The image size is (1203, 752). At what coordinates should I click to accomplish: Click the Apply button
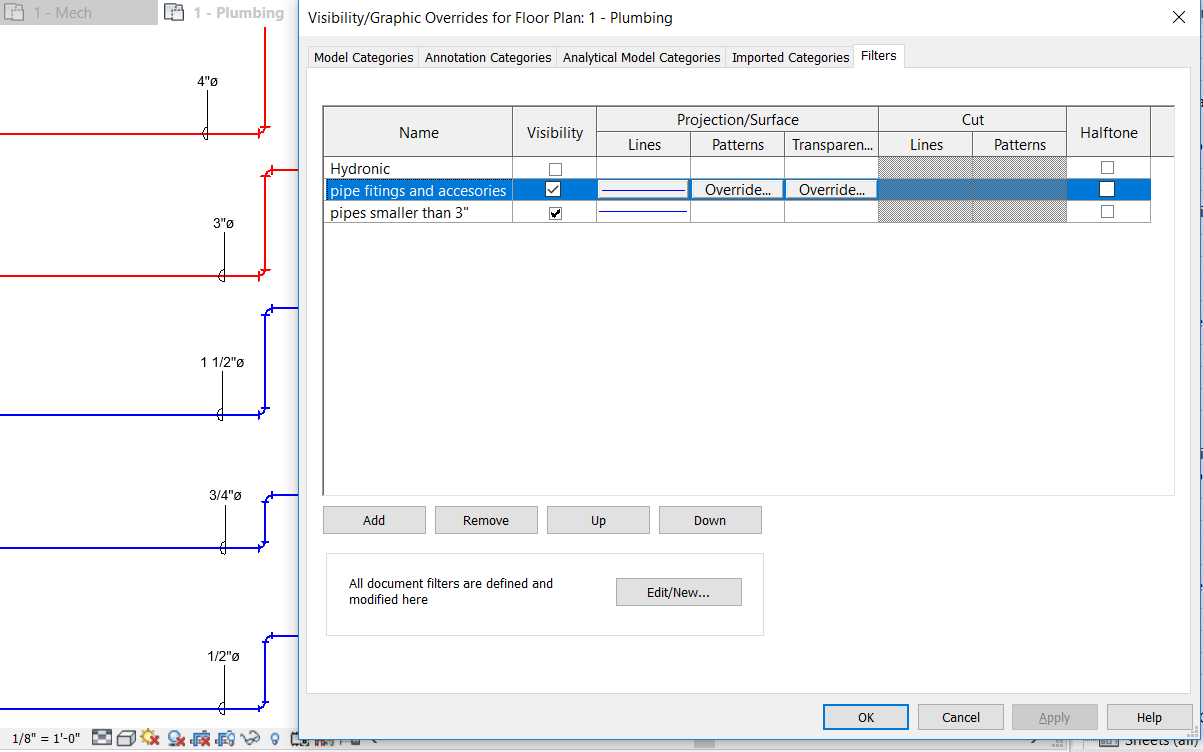click(1055, 717)
